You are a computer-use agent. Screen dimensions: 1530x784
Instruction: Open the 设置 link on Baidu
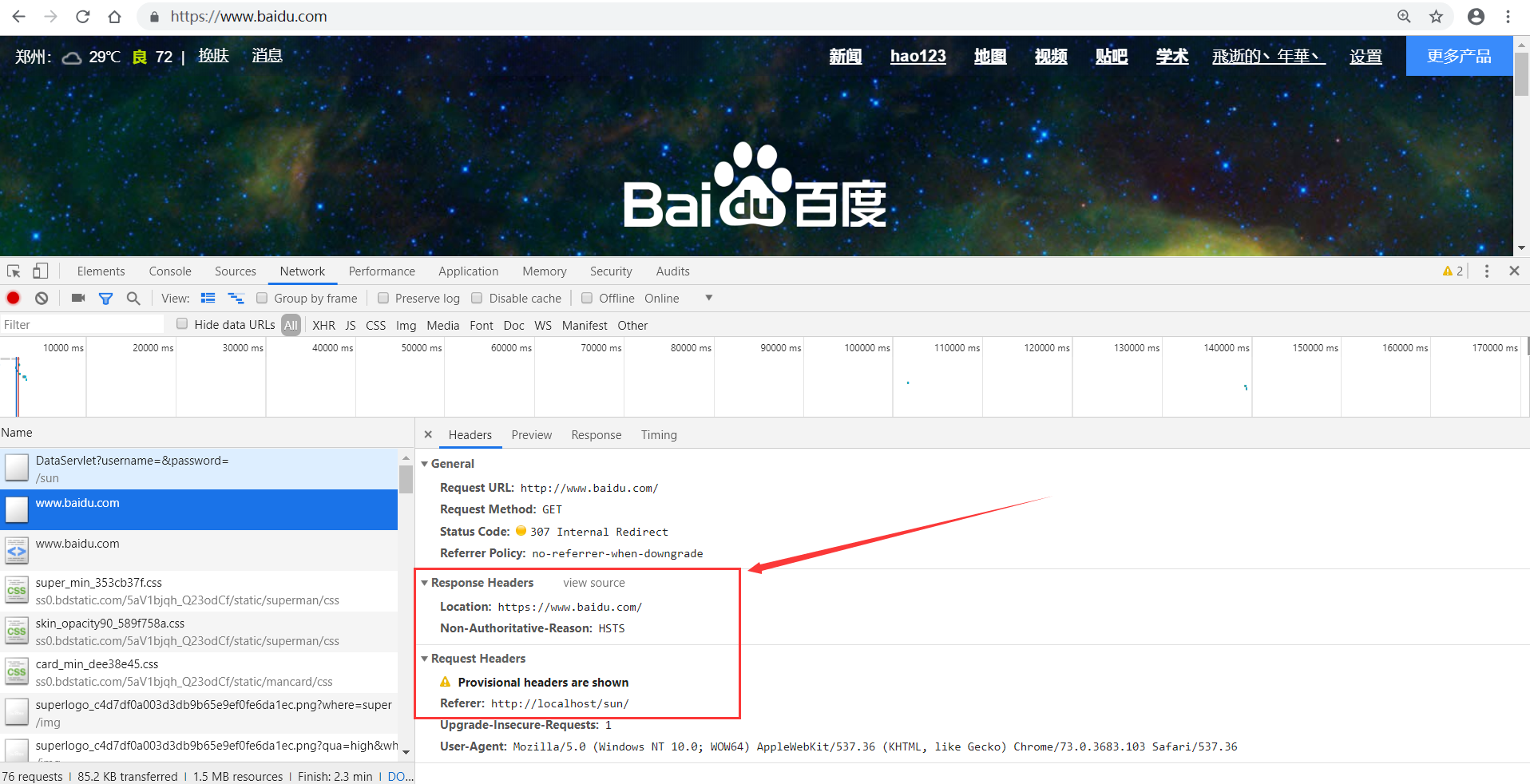(x=1366, y=57)
